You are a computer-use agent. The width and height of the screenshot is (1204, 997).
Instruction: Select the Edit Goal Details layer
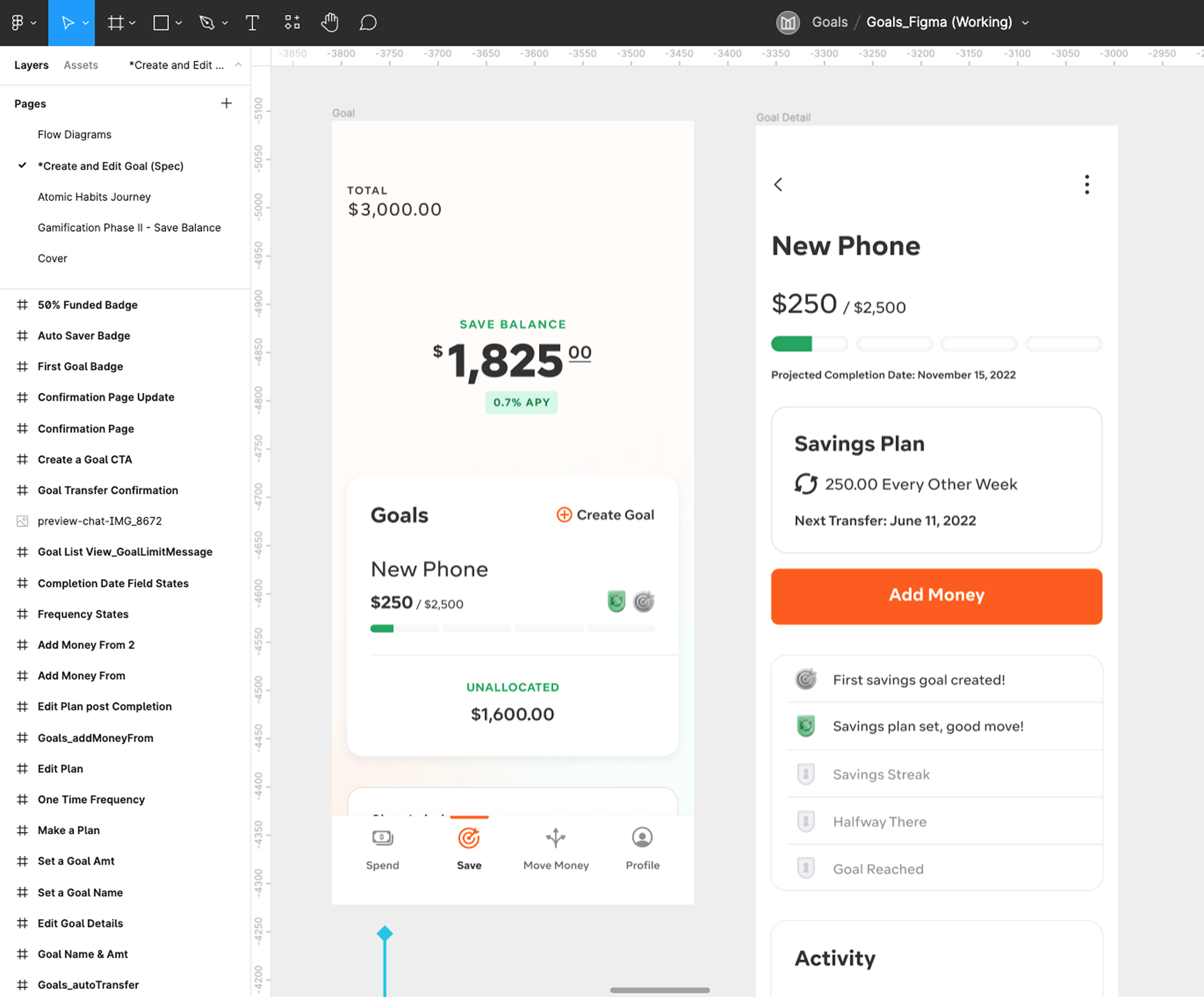[x=80, y=923]
